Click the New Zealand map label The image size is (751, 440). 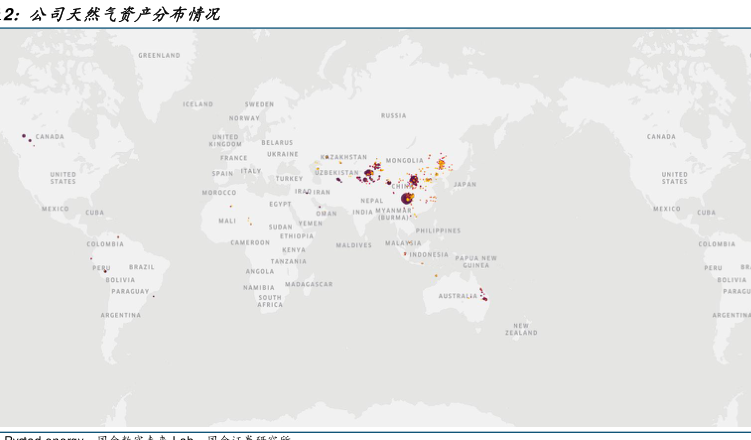[x=521, y=329]
